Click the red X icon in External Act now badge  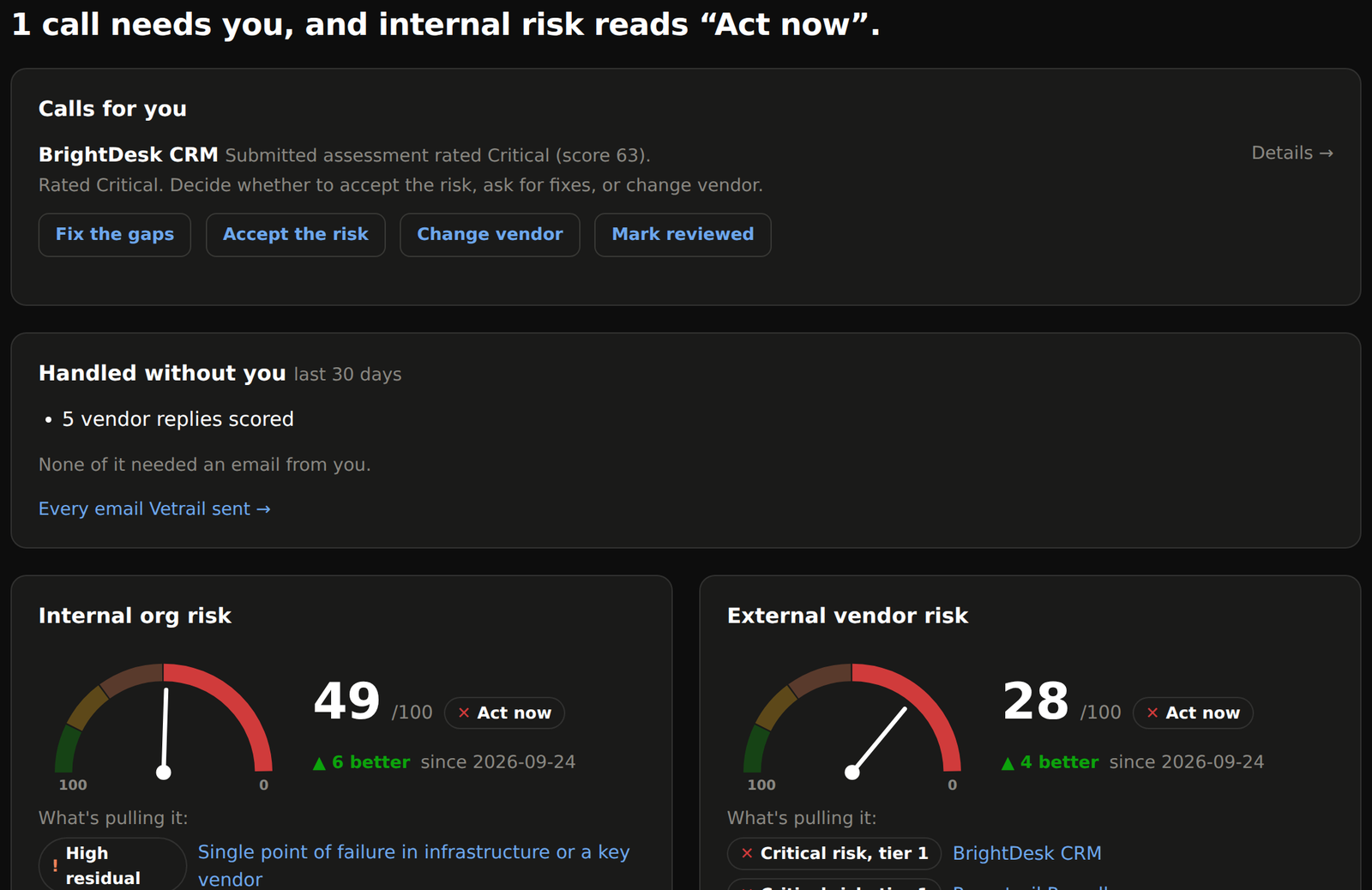click(1152, 713)
